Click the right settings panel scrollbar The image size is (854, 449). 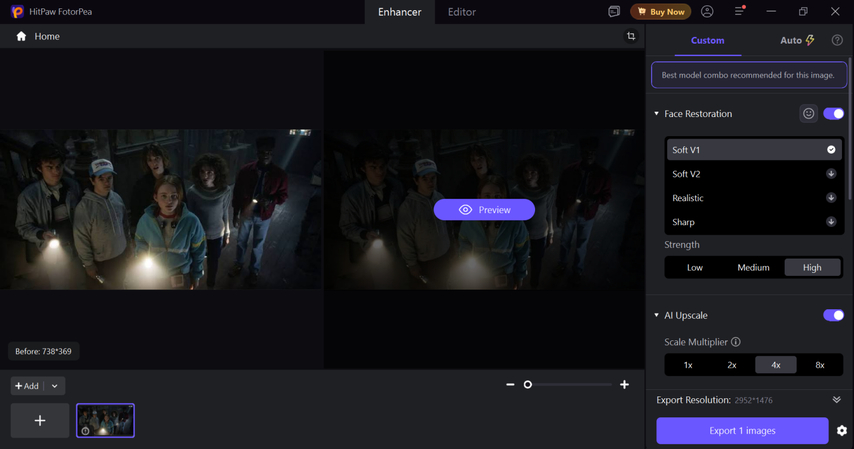[x=851, y=130]
